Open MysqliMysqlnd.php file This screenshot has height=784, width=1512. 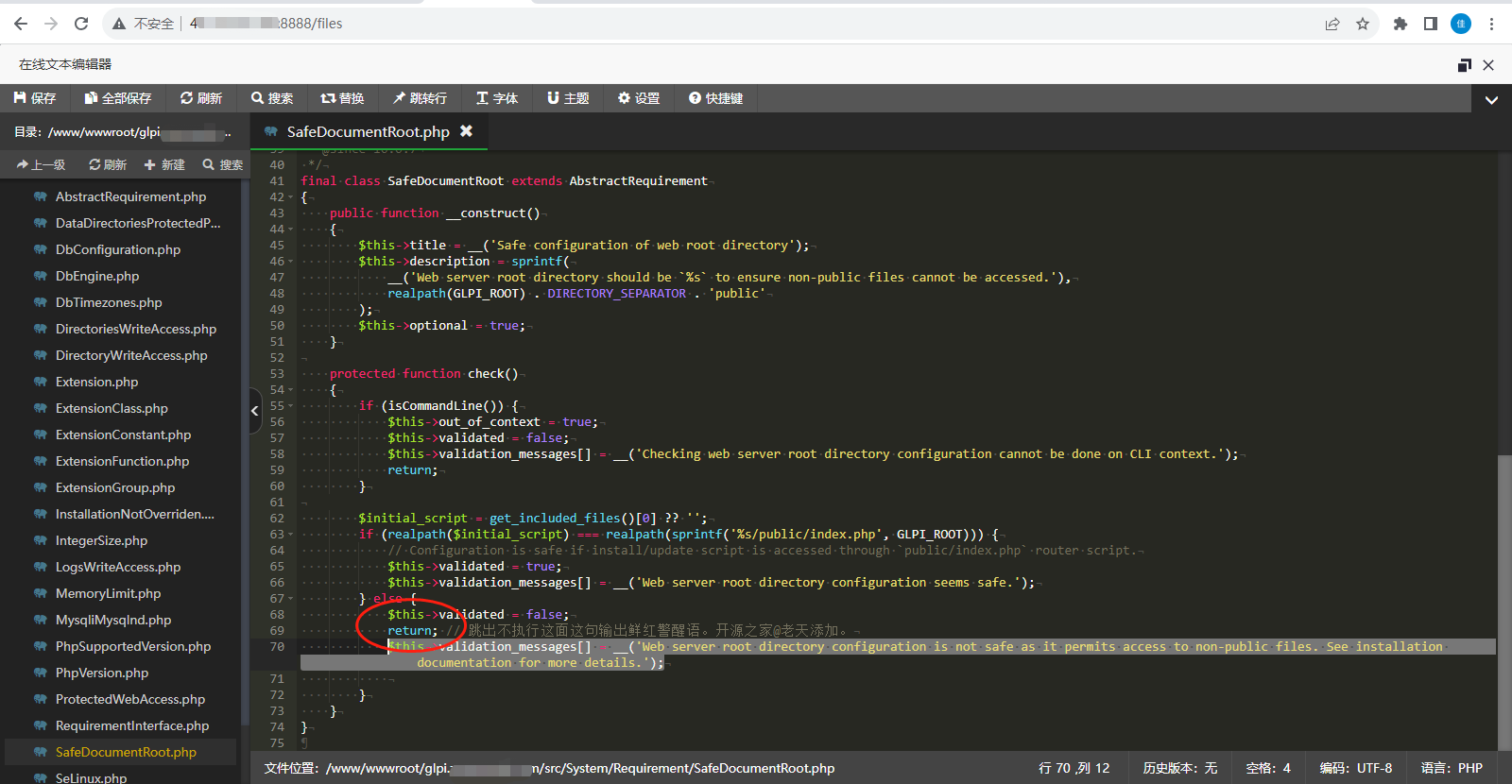(x=113, y=620)
